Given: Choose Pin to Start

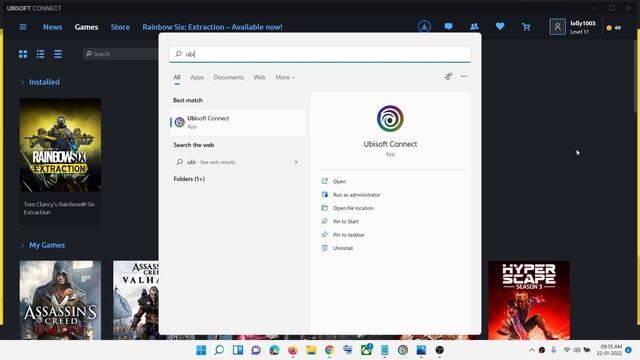Looking at the screenshot, I should tap(345, 221).
